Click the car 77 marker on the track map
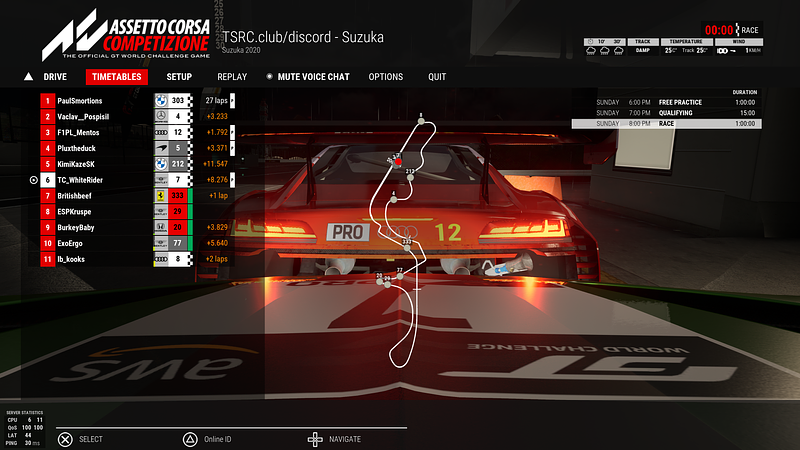 point(400,276)
